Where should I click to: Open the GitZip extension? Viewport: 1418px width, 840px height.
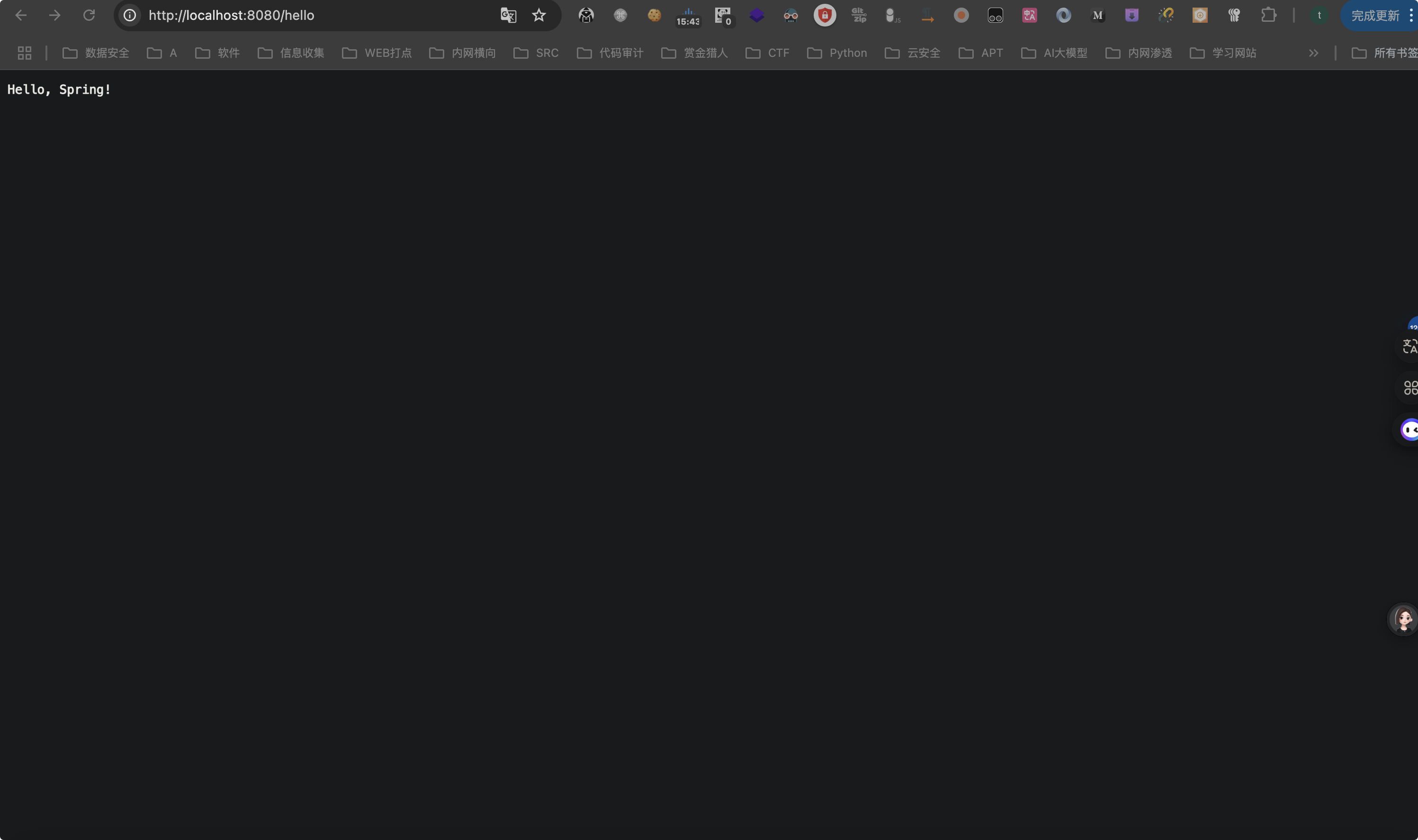tap(859, 15)
